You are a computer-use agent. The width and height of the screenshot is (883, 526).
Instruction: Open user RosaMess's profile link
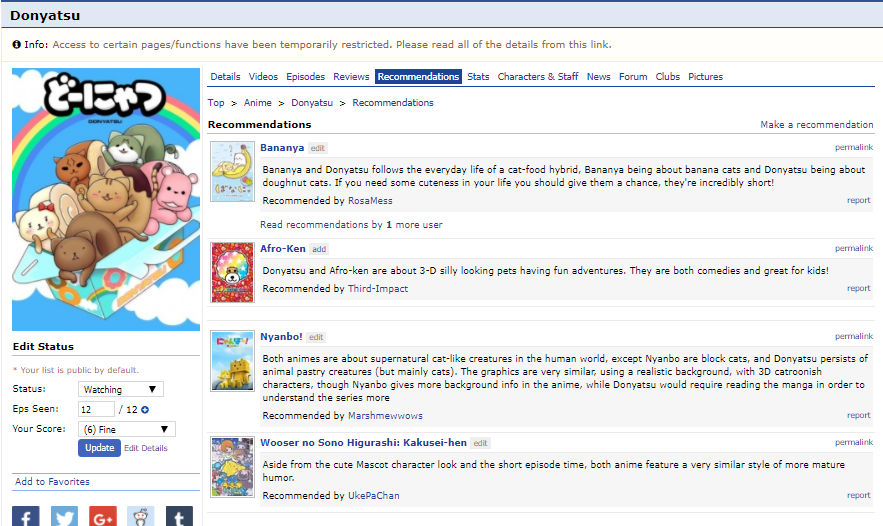tap(370, 201)
